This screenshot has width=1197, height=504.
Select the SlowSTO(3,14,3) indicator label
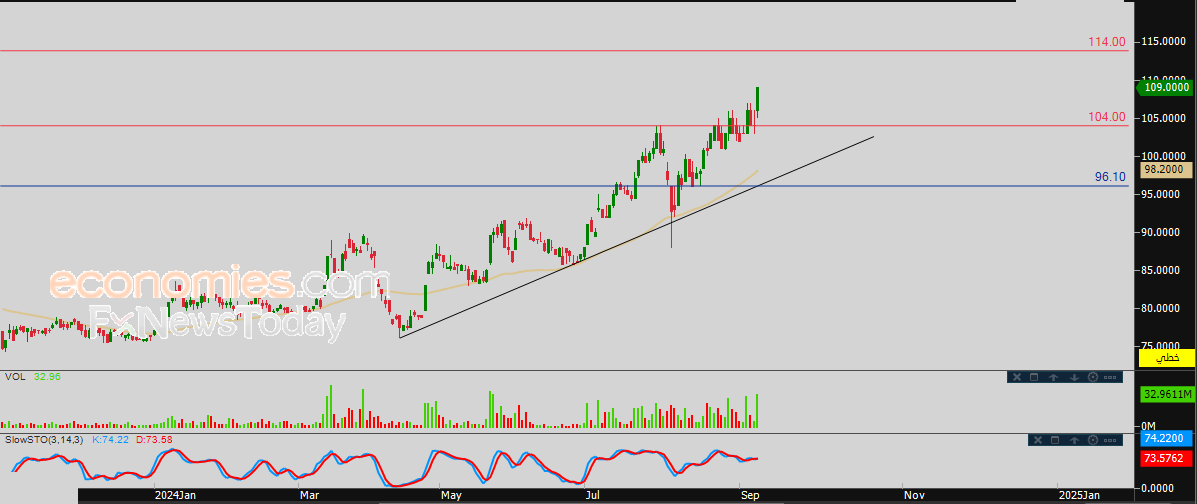pyautogui.click(x=46, y=440)
